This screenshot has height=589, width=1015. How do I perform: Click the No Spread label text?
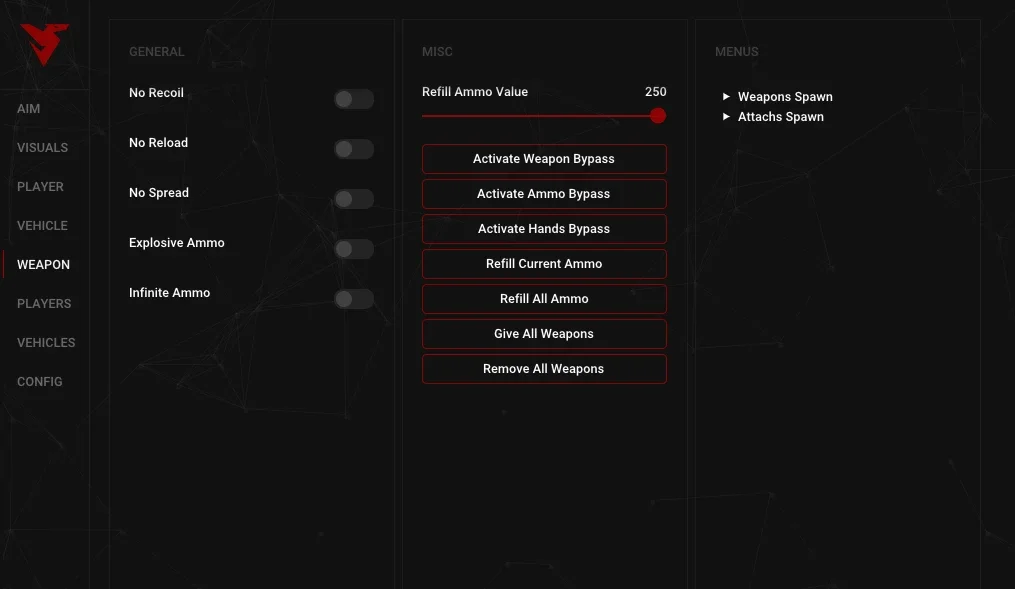pyautogui.click(x=159, y=193)
